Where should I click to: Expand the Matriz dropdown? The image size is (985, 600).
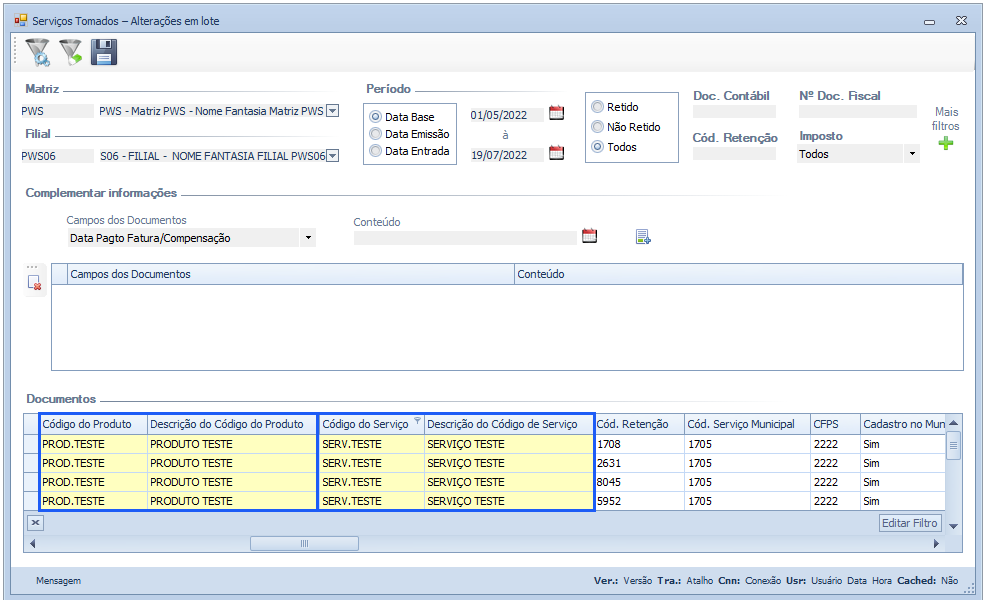[x=333, y=111]
